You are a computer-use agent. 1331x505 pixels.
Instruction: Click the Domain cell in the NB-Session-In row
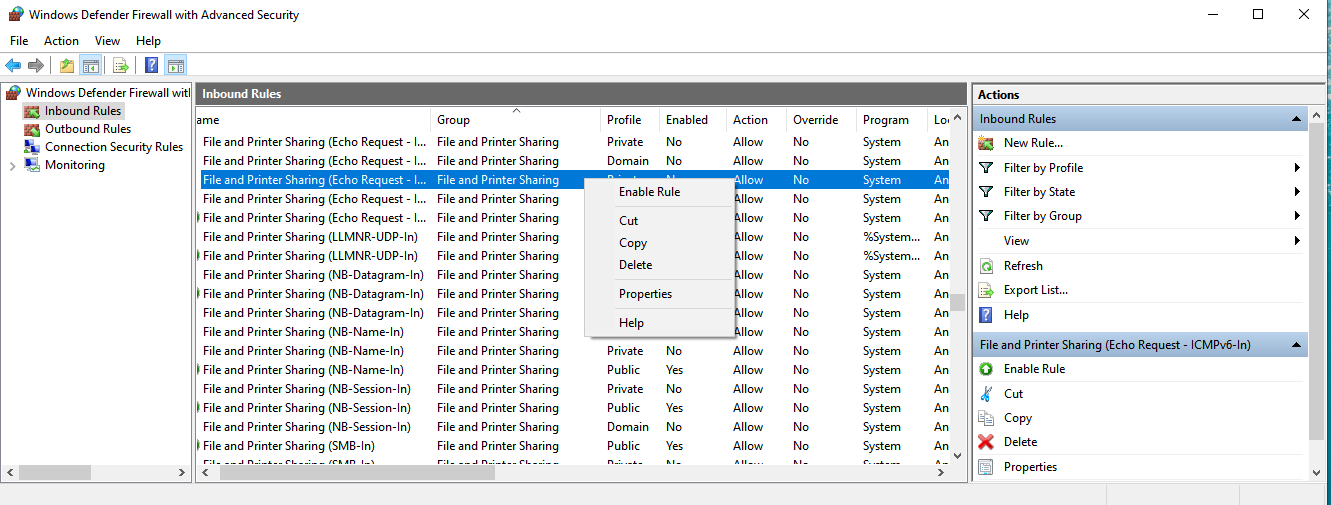tap(628, 427)
